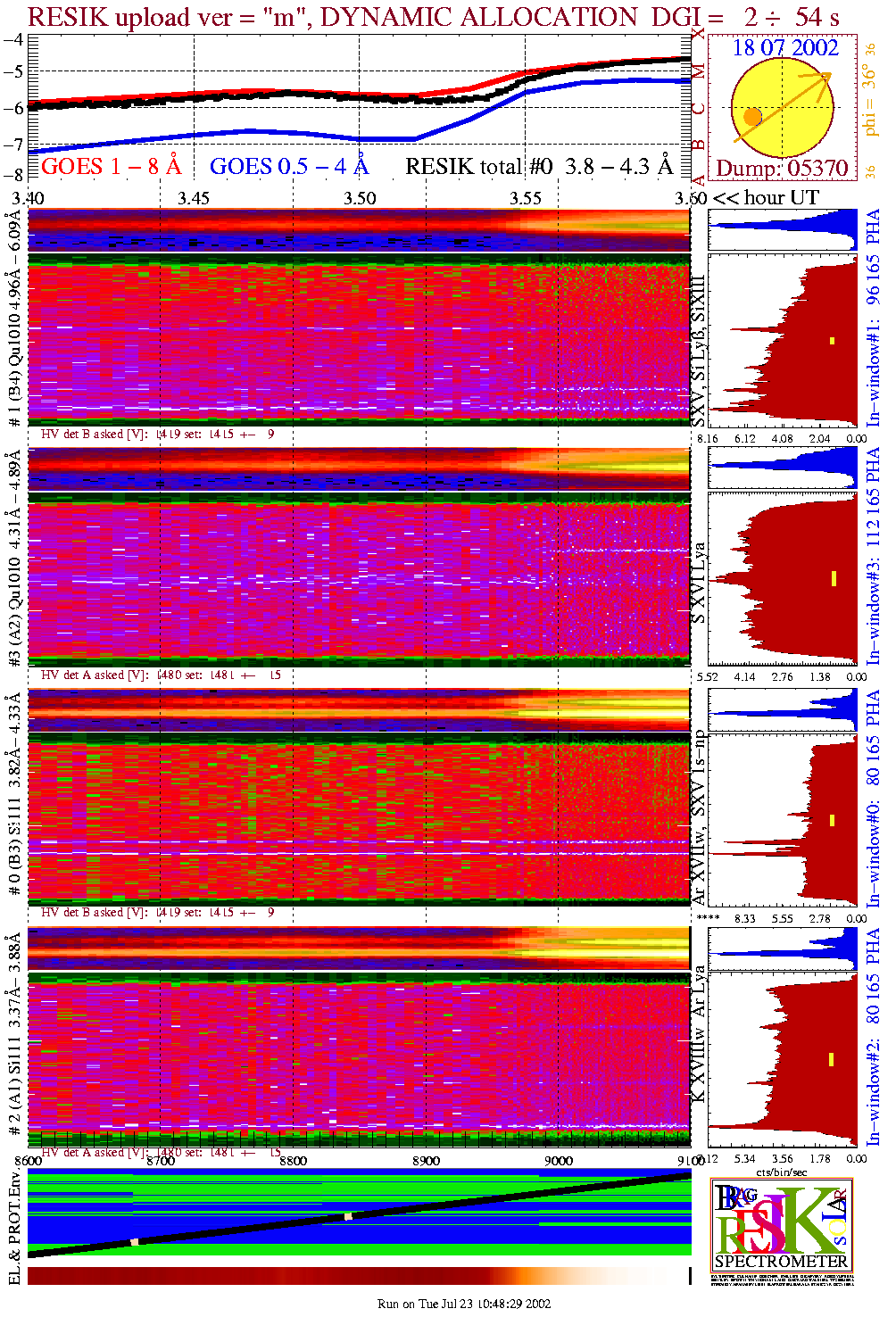Click the second white marker on black orbit line

[349, 1216]
